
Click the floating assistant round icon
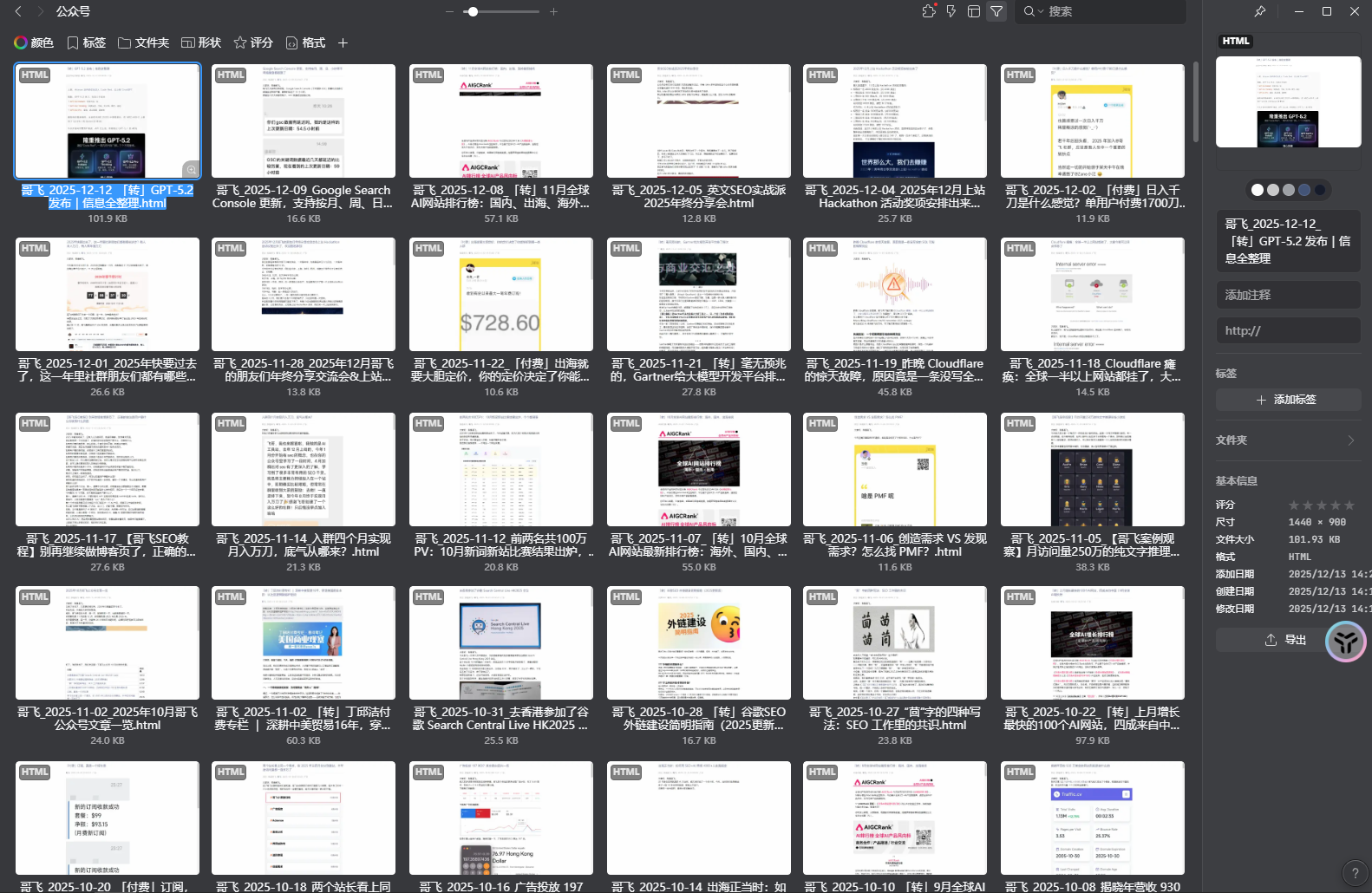coord(1345,642)
